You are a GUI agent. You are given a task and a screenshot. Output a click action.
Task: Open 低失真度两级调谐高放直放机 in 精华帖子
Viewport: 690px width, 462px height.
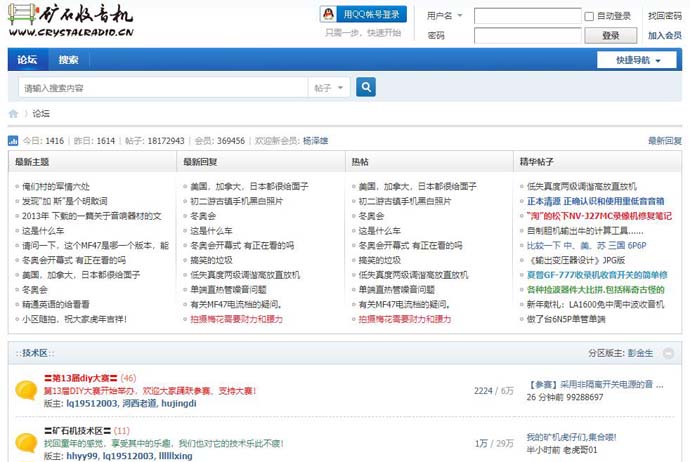(582, 187)
